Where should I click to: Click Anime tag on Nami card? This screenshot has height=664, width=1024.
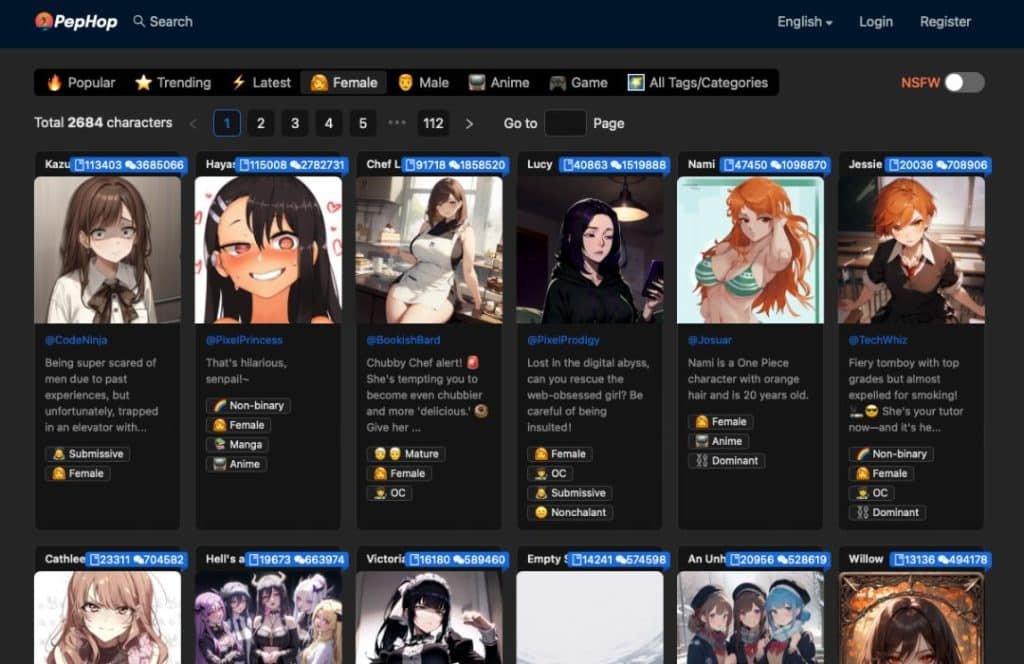pos(718,441)
